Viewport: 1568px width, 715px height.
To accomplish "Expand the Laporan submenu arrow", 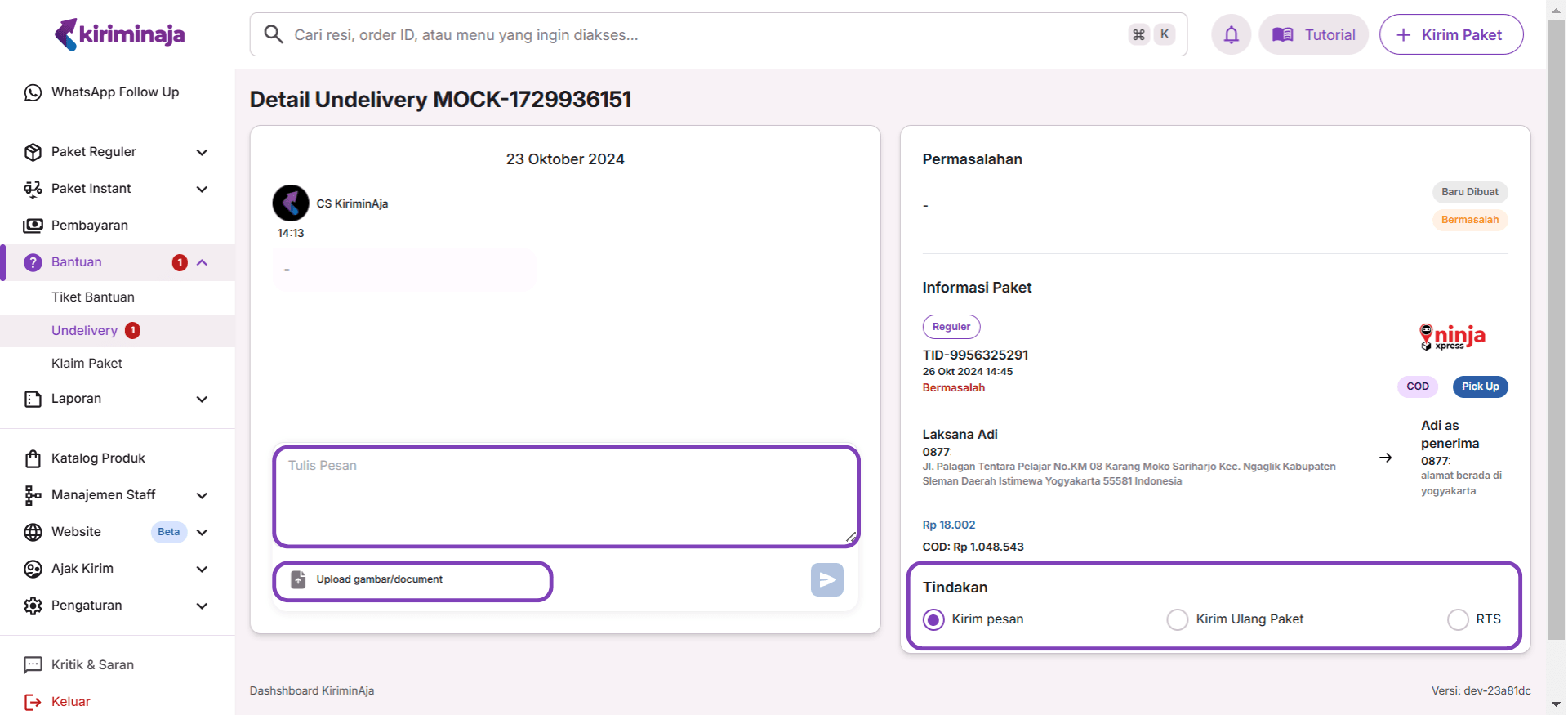I will (202, 400).
